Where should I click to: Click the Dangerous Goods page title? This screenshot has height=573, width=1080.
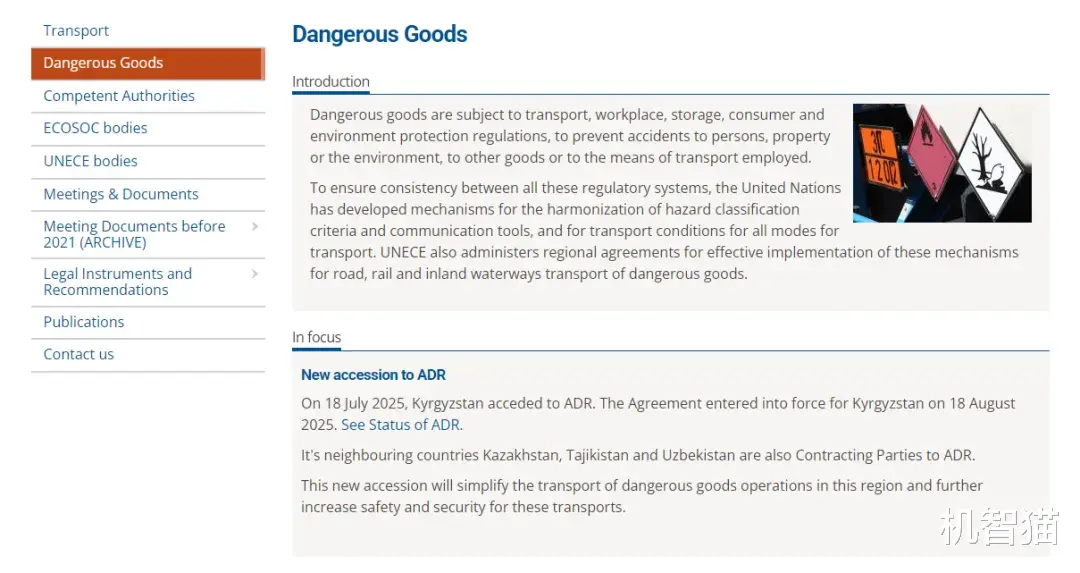(379, 34)
